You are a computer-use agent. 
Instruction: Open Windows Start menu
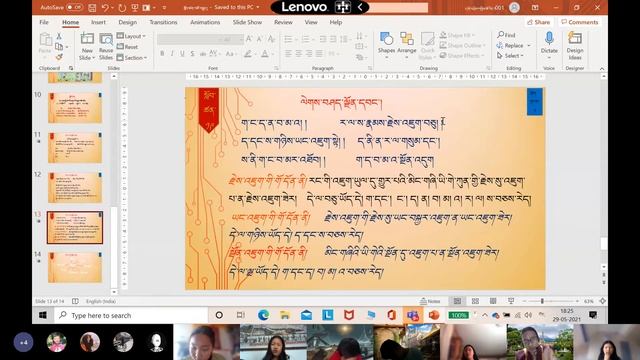point(43,315)
